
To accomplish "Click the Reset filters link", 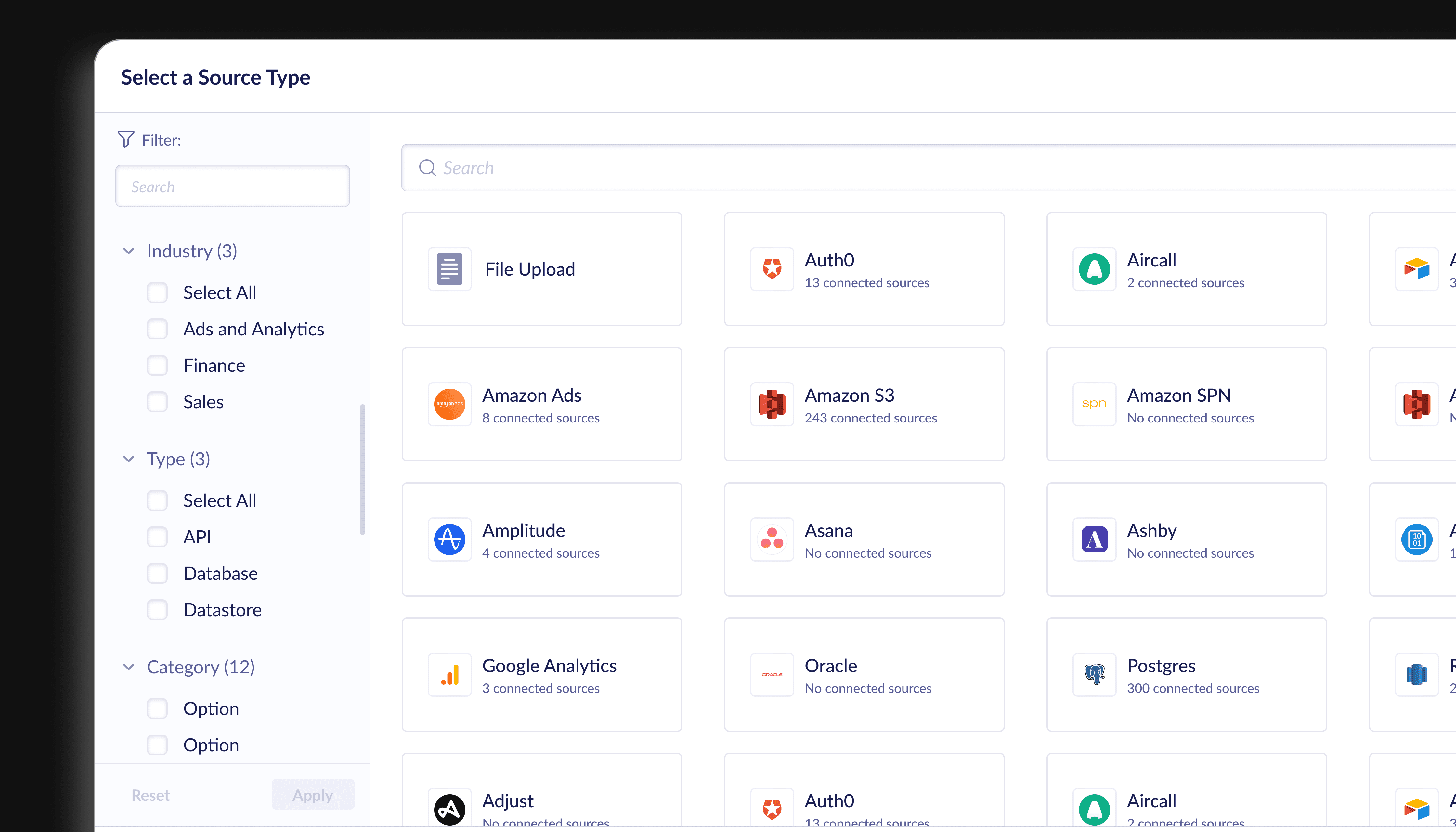I will pos(150,795).
